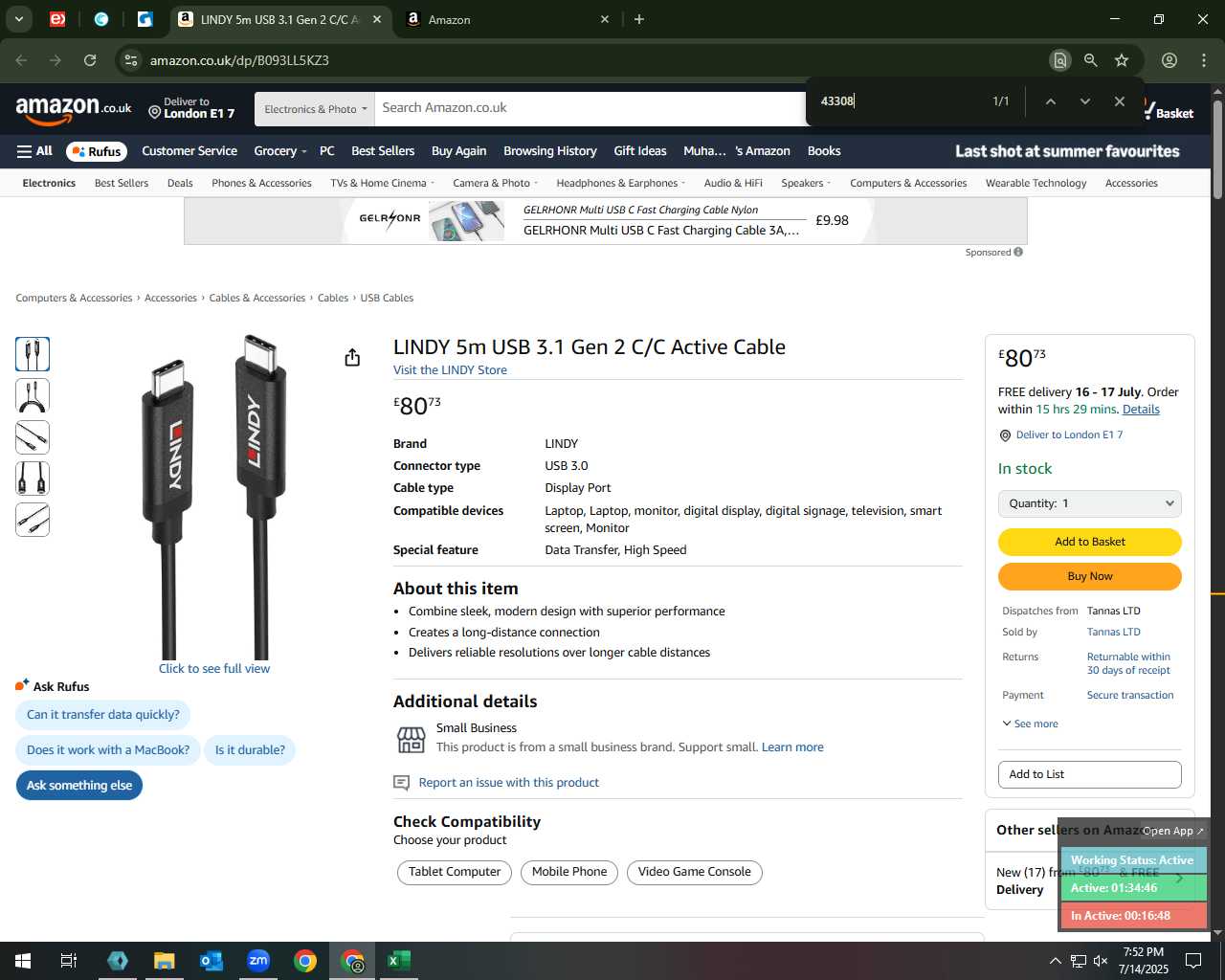Click the product share icon
Image resolution: width=1225 pixels, height=980 pixels.
click(352, 357)
